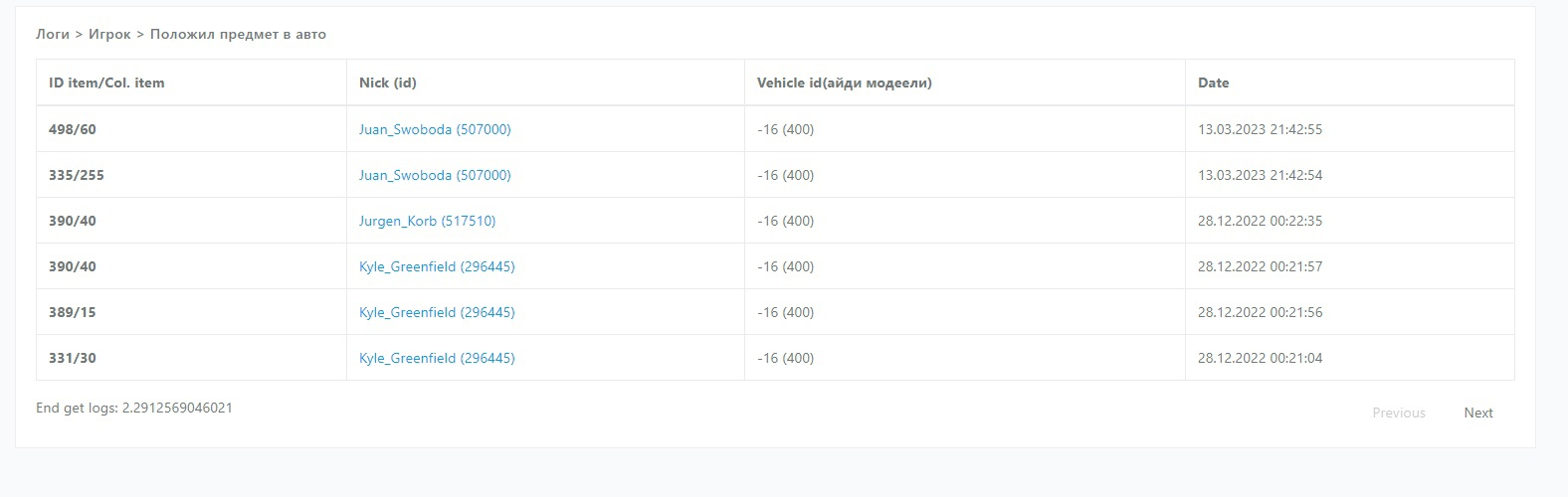Click the 498/60 item cell

pos(73,129)
